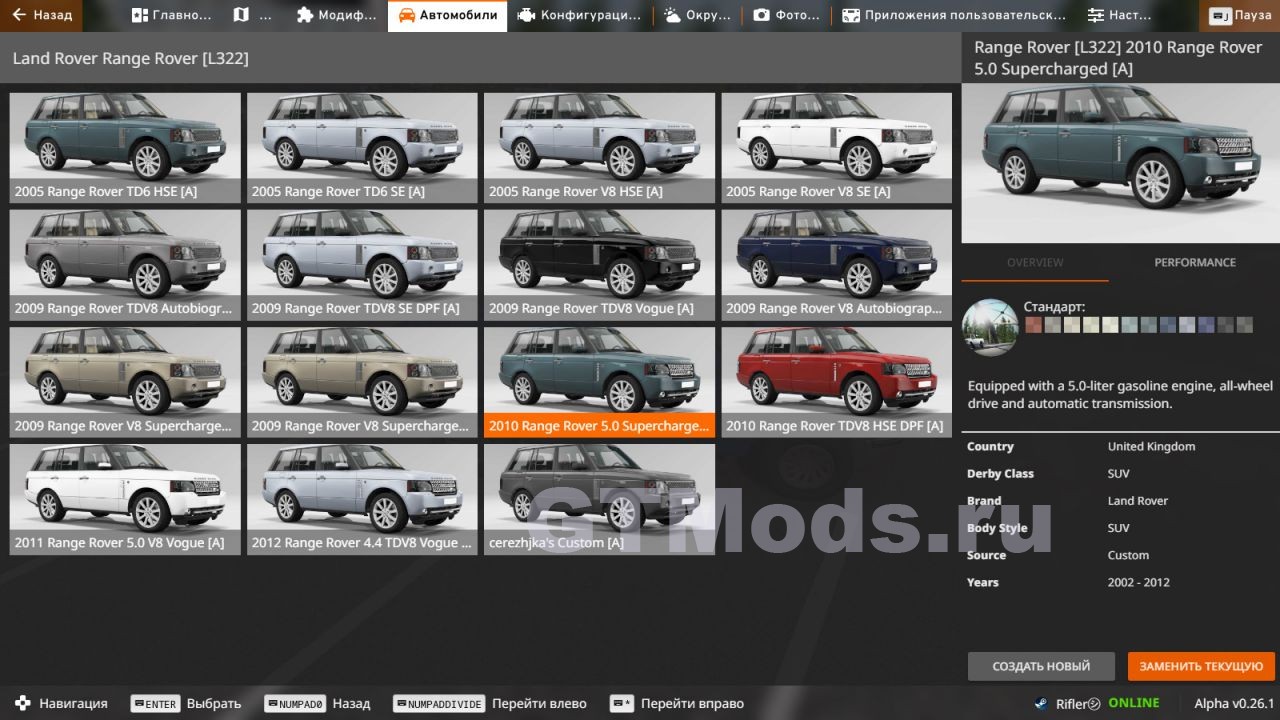Click the Стандарт: label
Viewport: 1280px width, 720px height.
[x=1054, y=307]
